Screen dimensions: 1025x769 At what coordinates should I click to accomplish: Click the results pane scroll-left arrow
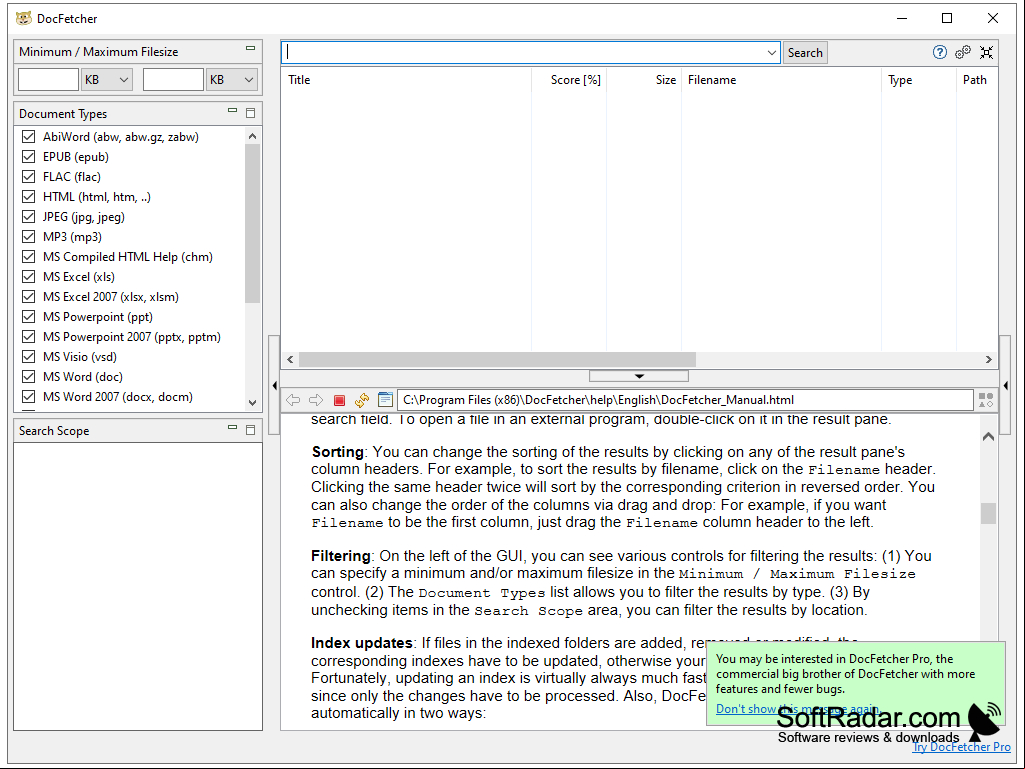pos(290,360)
